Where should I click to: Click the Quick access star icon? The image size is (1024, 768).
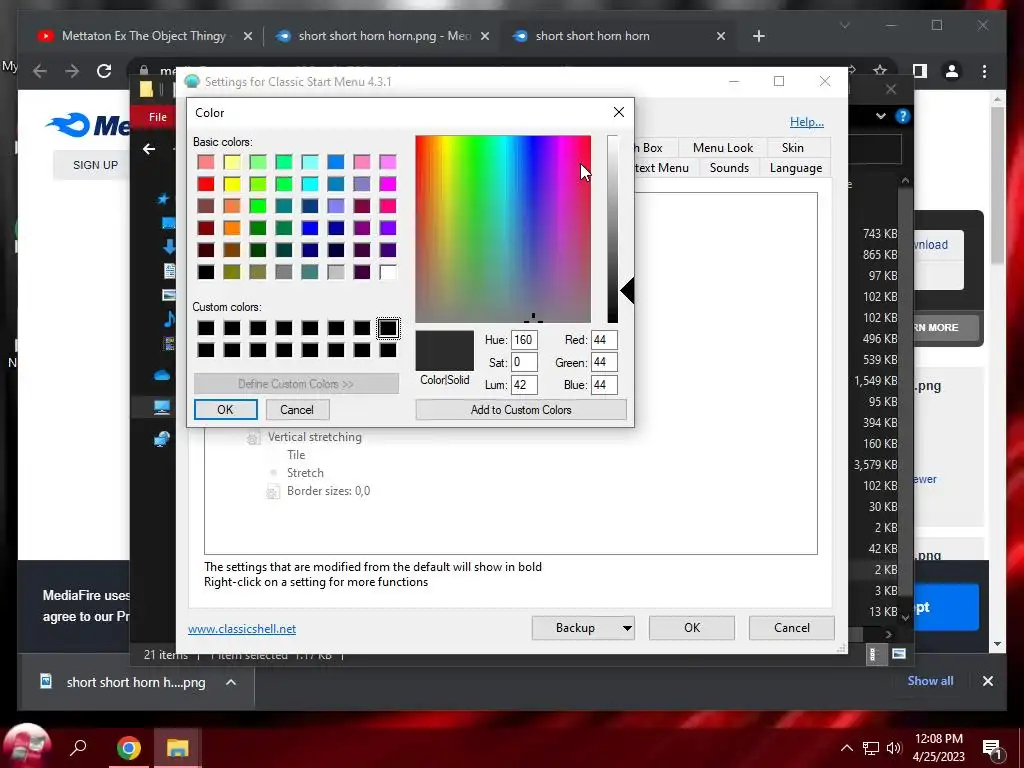tap(163, 199)
